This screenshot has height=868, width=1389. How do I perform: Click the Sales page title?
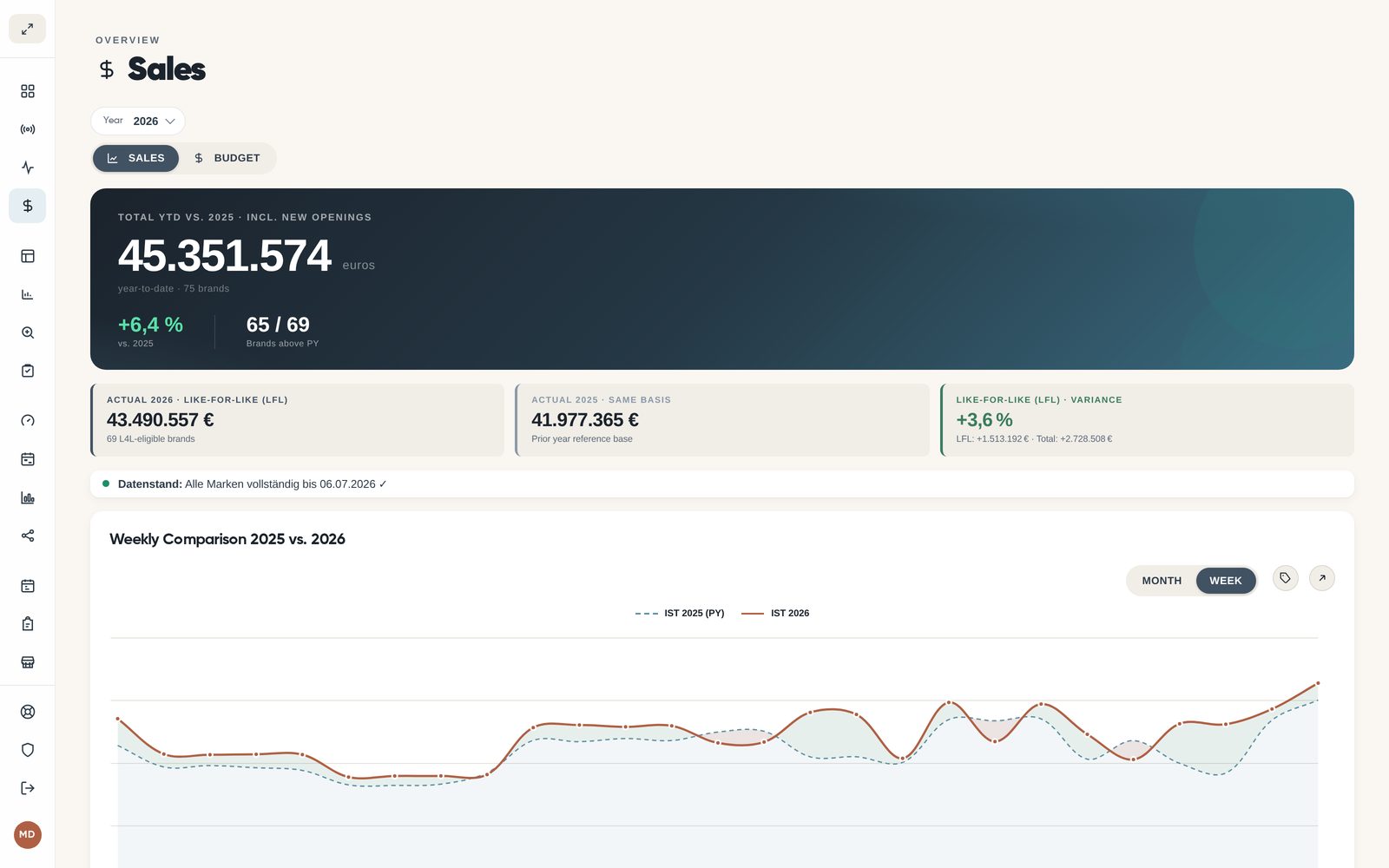[x=167, y=69]
